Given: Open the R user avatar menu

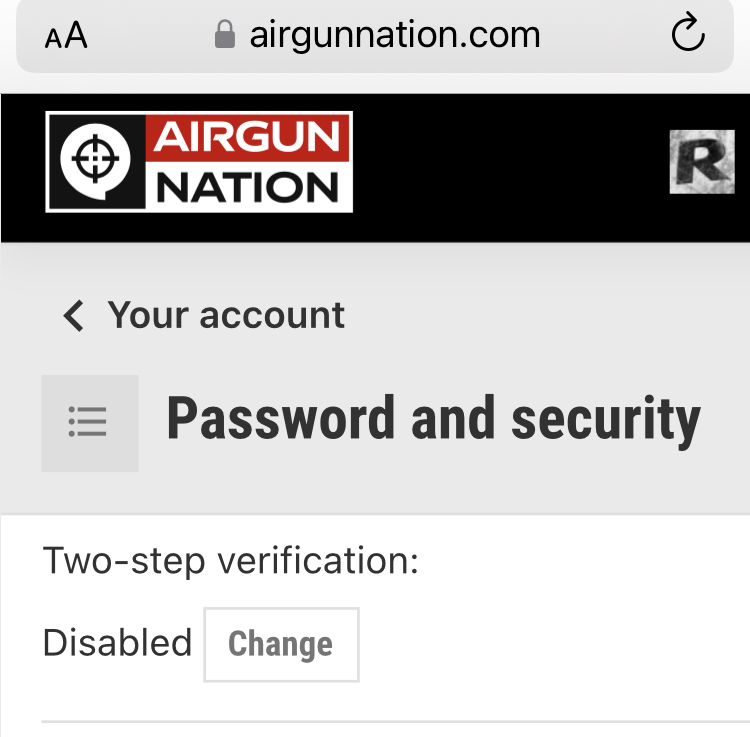Looking at the screenshot, I should pos(702,162).
